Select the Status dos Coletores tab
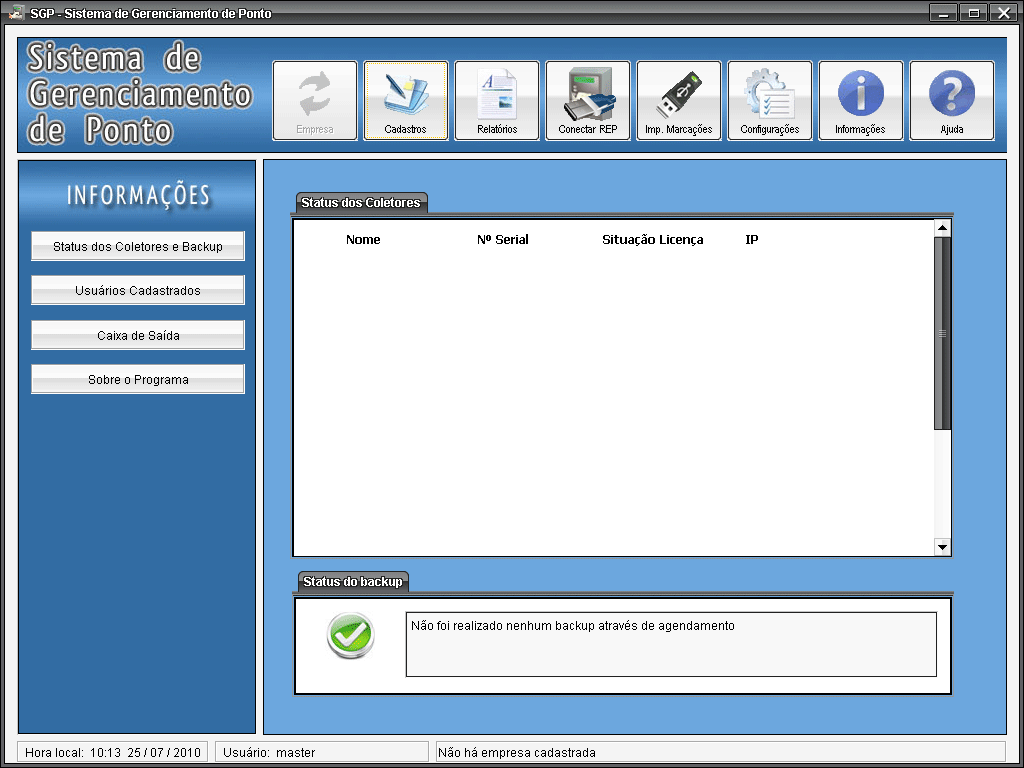 click(x=362, y=203)
